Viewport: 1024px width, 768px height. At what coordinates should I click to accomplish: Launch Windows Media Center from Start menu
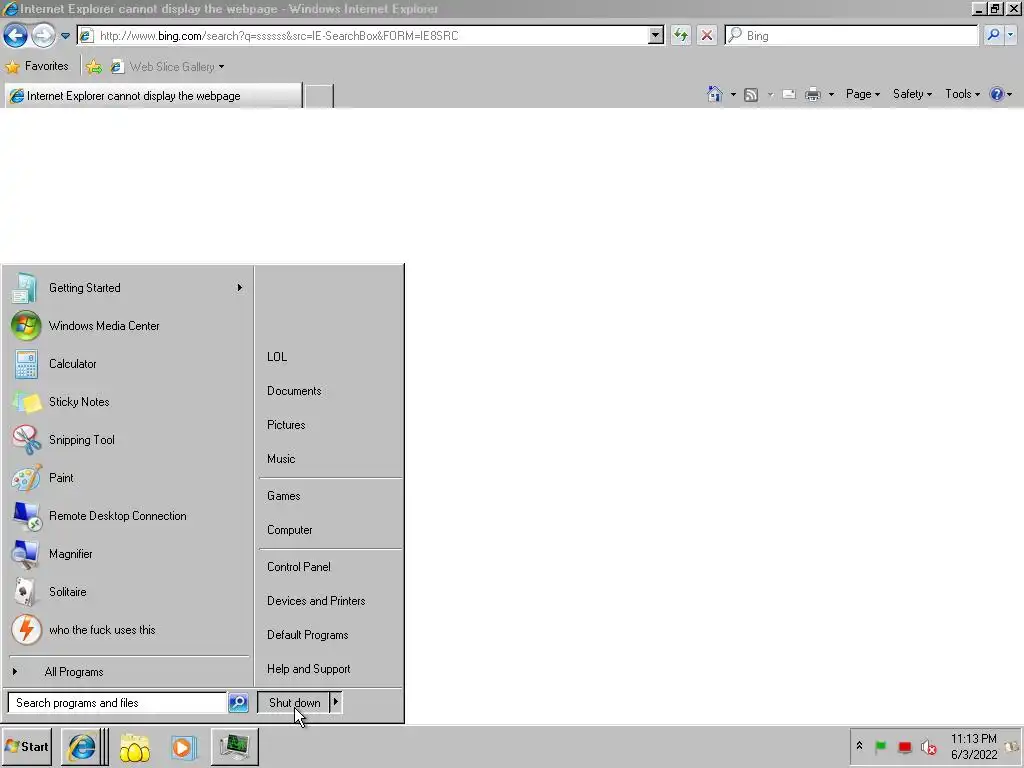pyautogui.click(x=129, y=326)
